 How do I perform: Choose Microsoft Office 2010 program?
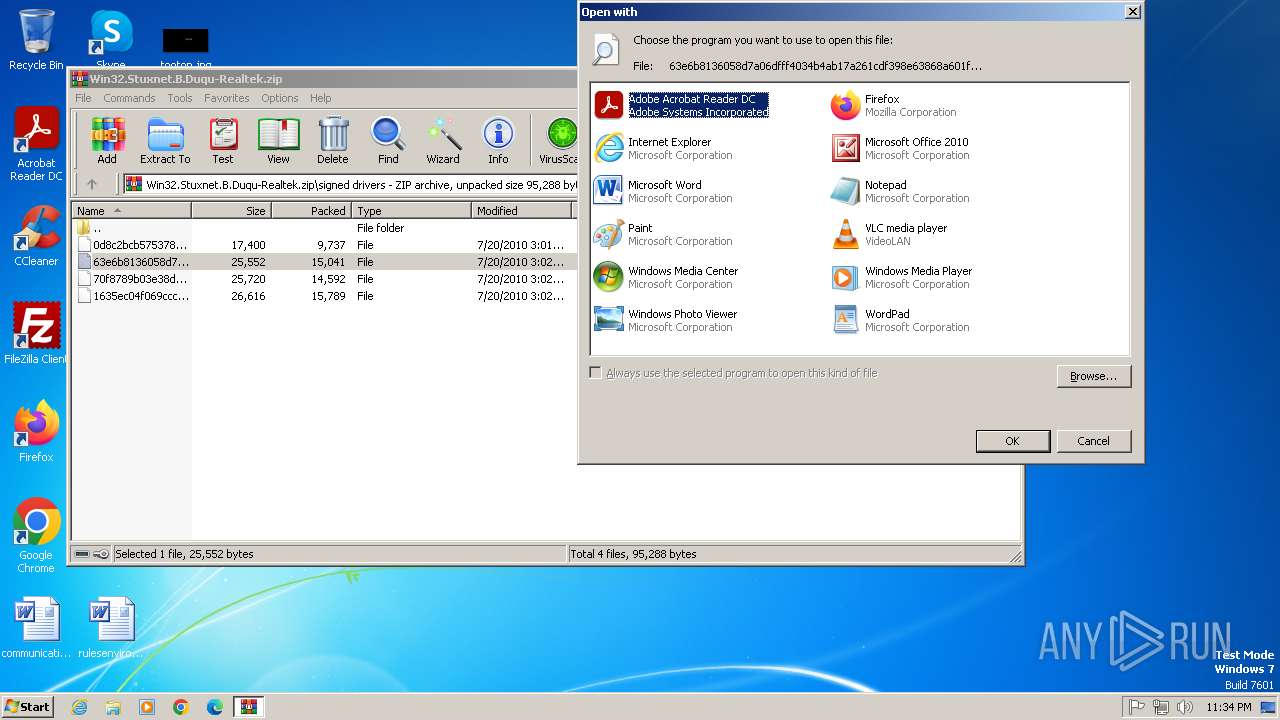point(900,148)
